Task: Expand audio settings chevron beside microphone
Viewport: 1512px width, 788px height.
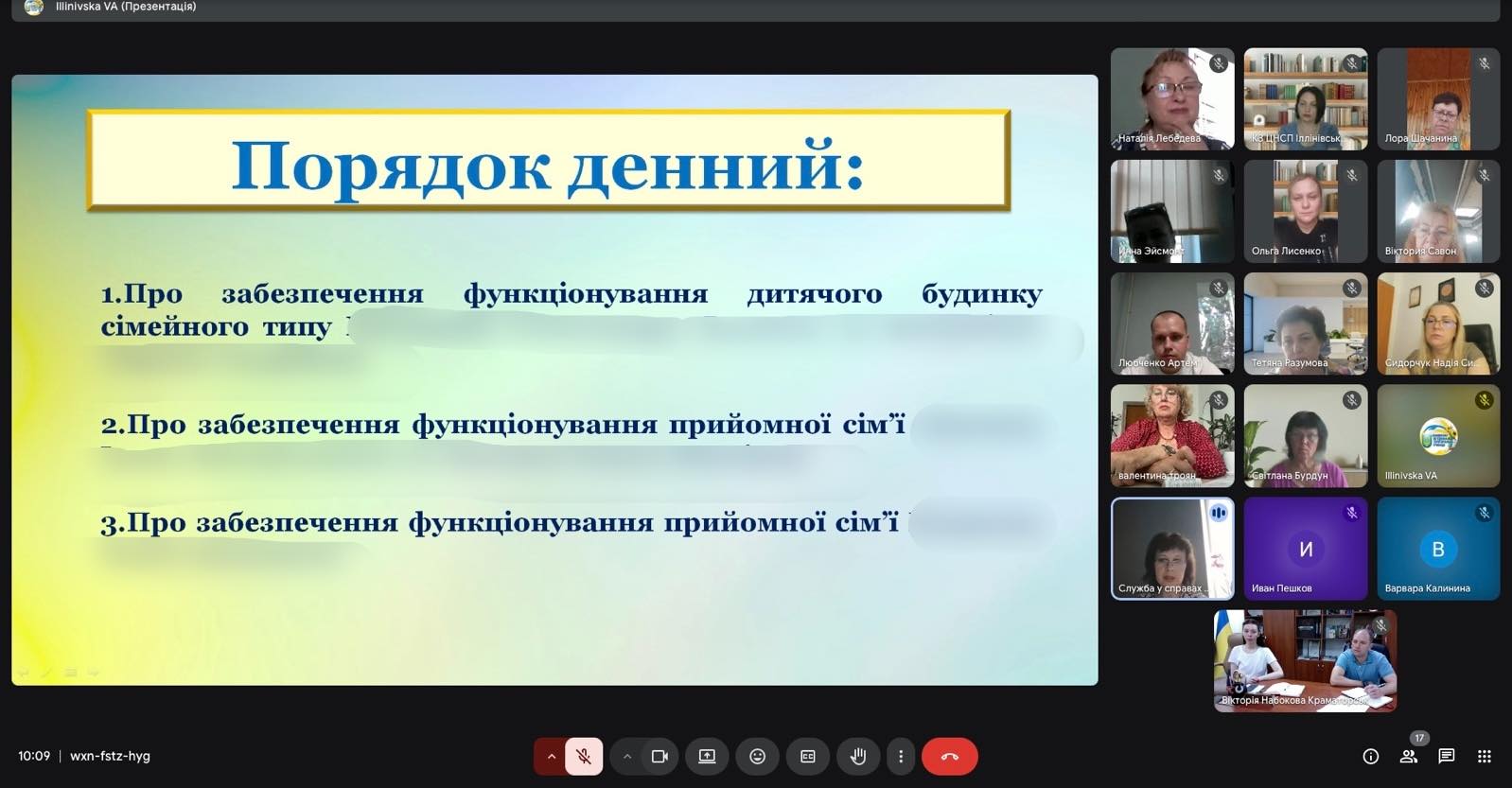Action: [551, 757]
